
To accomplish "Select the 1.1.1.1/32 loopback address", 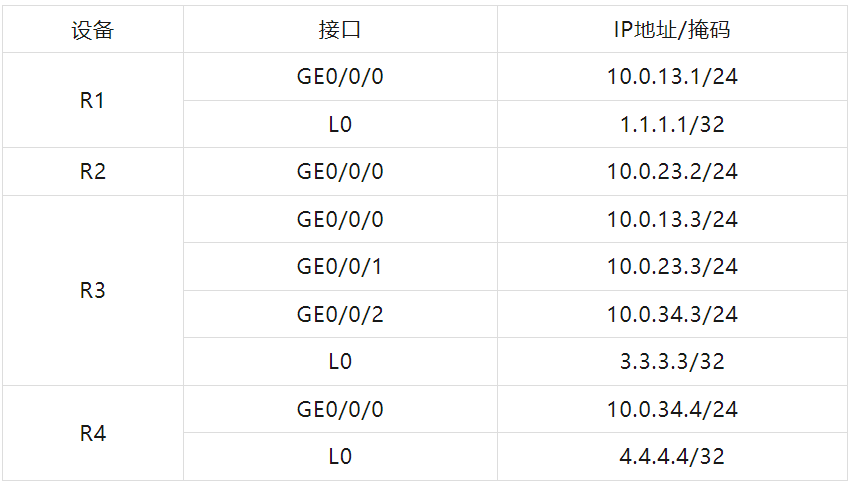I will (x=672, y=125).
